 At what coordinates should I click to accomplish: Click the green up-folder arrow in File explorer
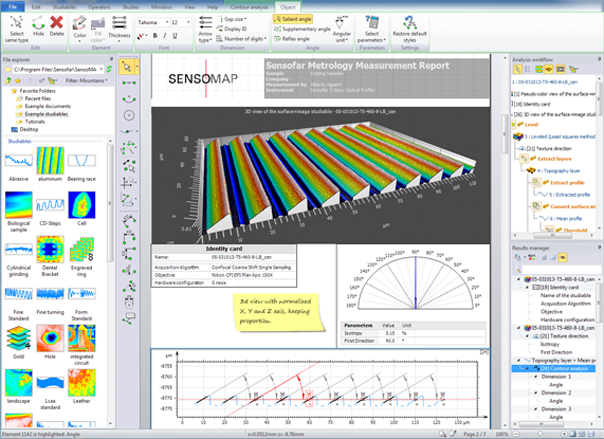(x=8, y=80)
